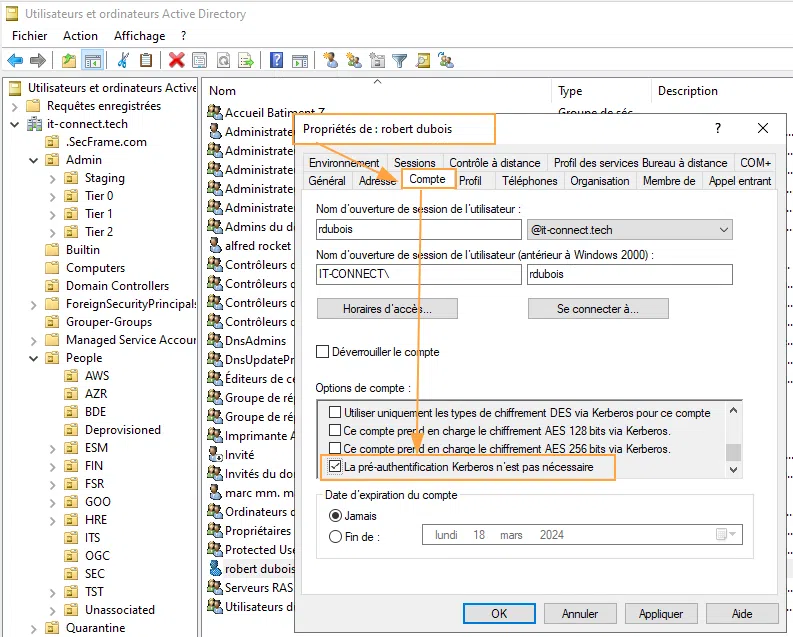
Task: Click the rdubois logon name field
Action: tap(418, 230)
